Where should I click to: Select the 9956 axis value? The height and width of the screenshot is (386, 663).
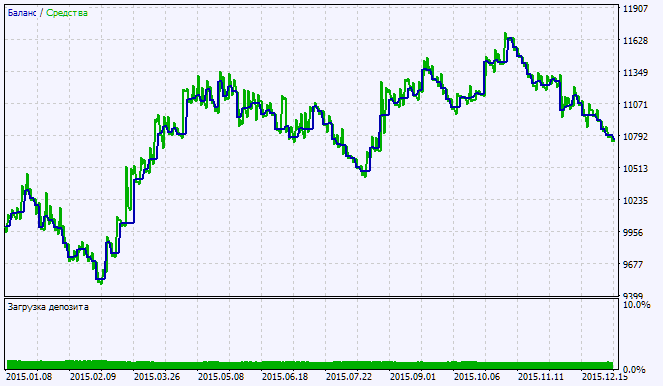[x=633, y=233]
